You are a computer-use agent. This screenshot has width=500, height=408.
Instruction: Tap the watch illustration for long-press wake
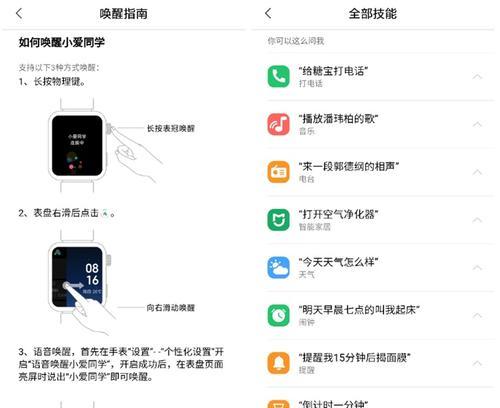77,145
